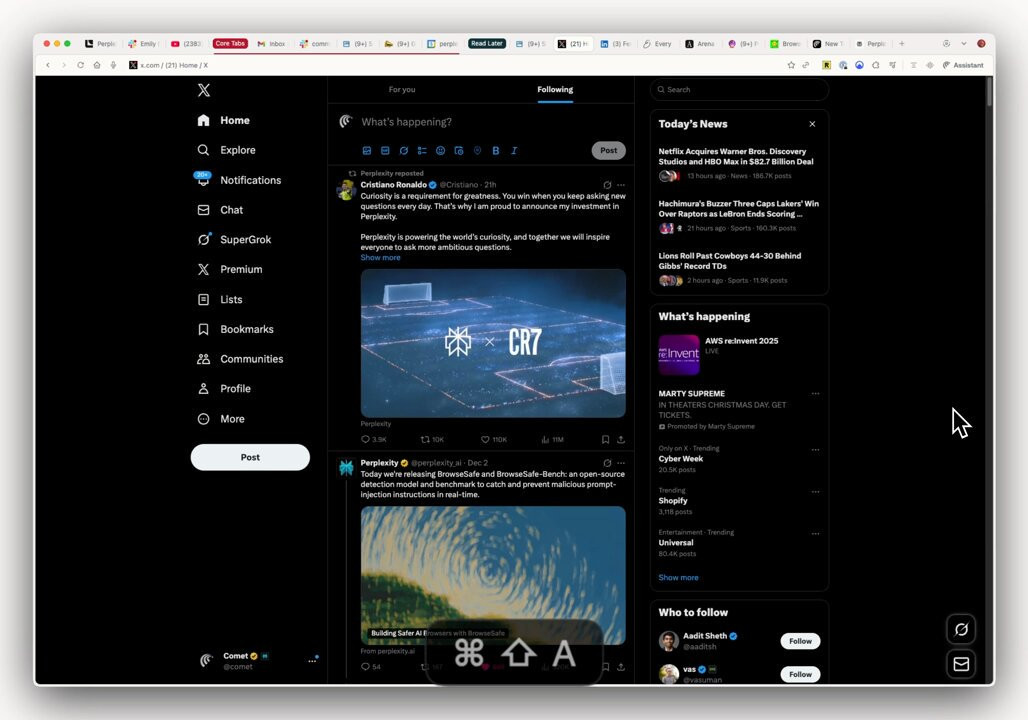Switch to the Following tab
The width and height of the screenshot is (1028, 720).
555,90
